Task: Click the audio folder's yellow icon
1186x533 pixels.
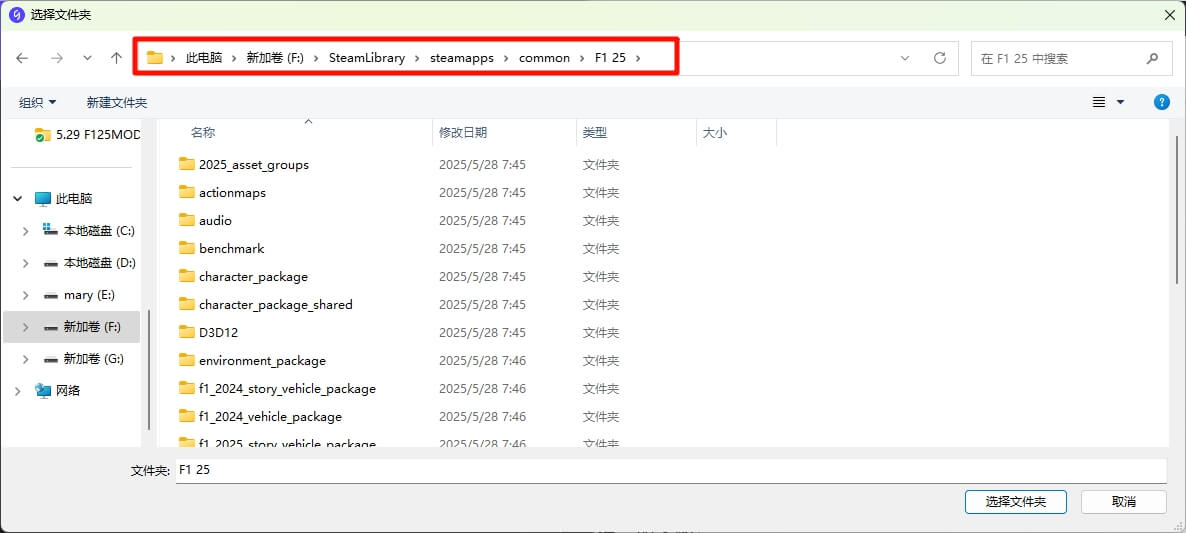Action: click(187, 219)
